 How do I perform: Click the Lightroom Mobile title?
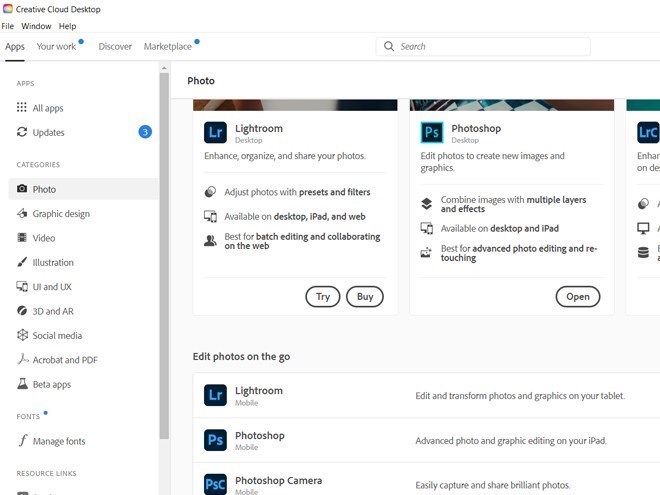259,391
